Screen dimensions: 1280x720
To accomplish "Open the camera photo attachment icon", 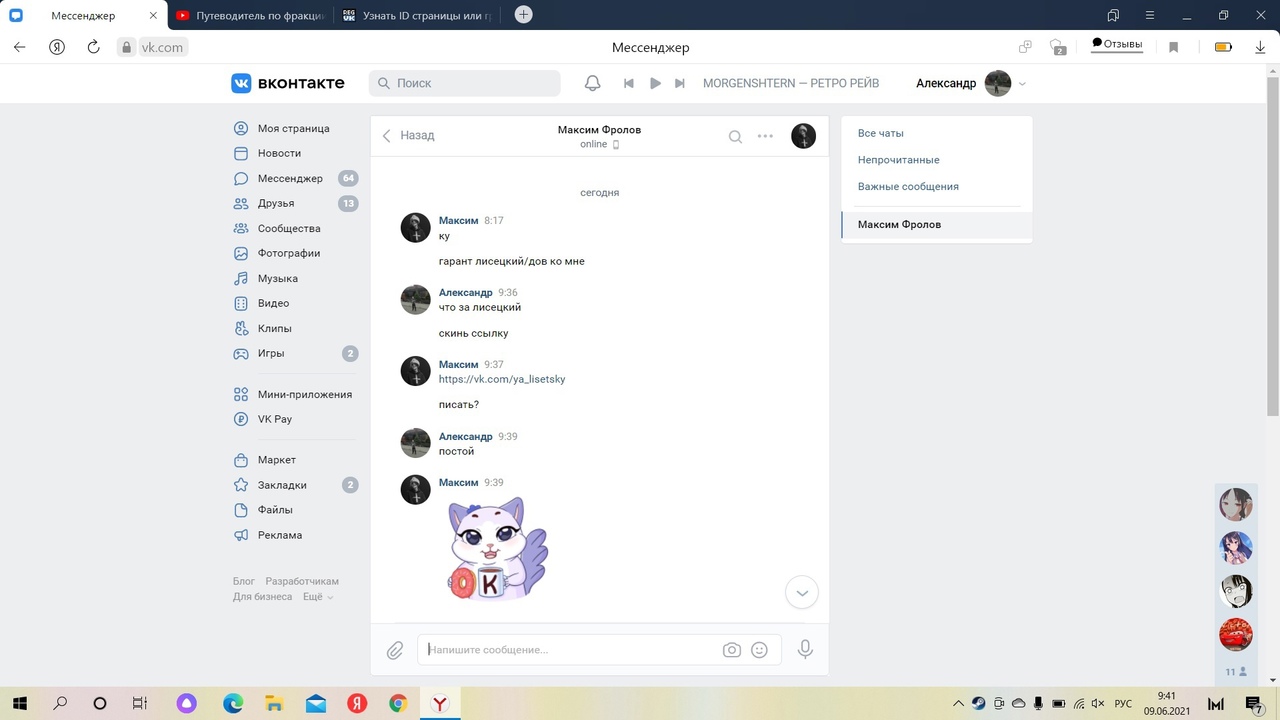I will click(x=732, y=650).
